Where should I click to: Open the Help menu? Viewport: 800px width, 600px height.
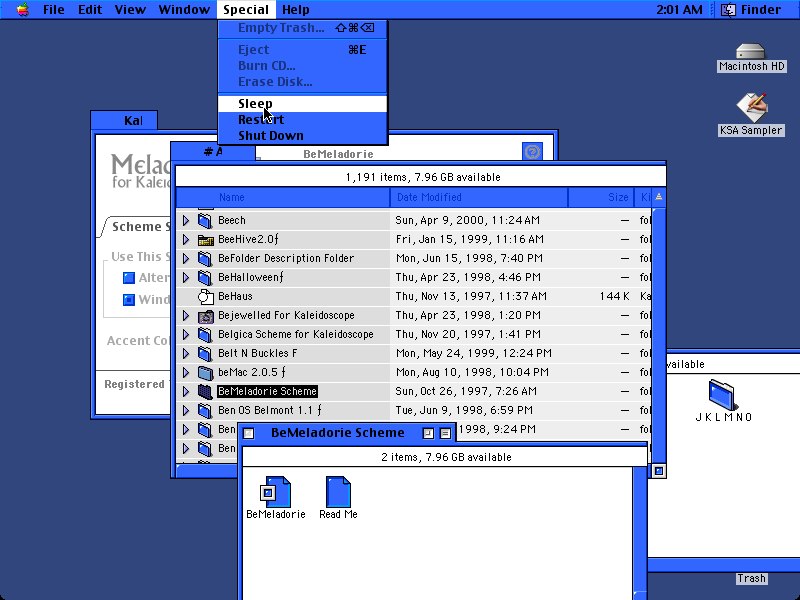pyautogui.click(x=295, y=9)
